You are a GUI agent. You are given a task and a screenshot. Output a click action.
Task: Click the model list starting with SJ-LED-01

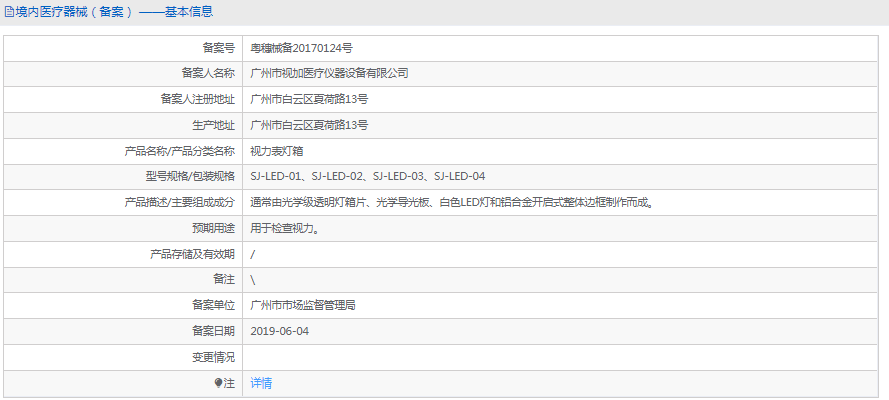(368, 177)
